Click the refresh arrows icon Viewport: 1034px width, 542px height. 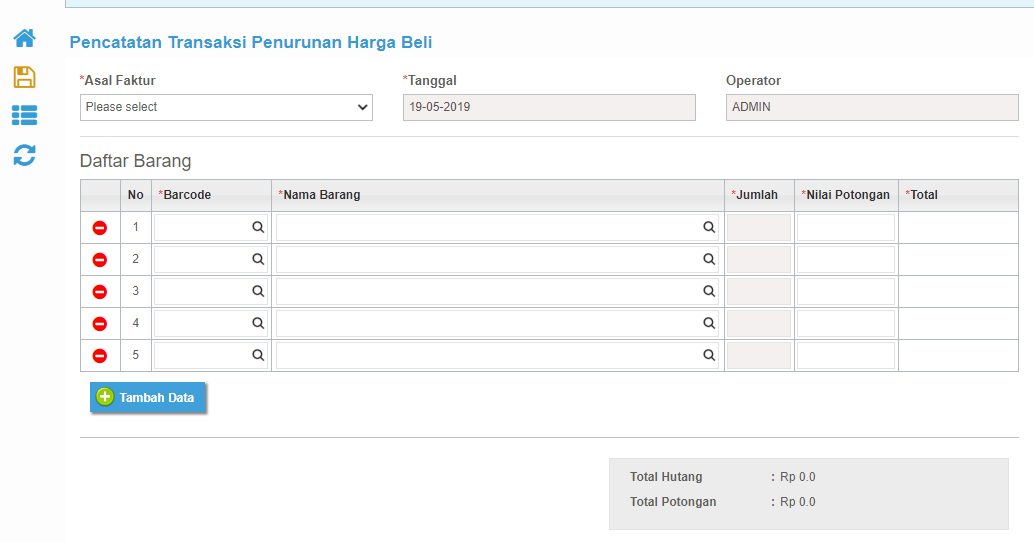coord(24,155)
